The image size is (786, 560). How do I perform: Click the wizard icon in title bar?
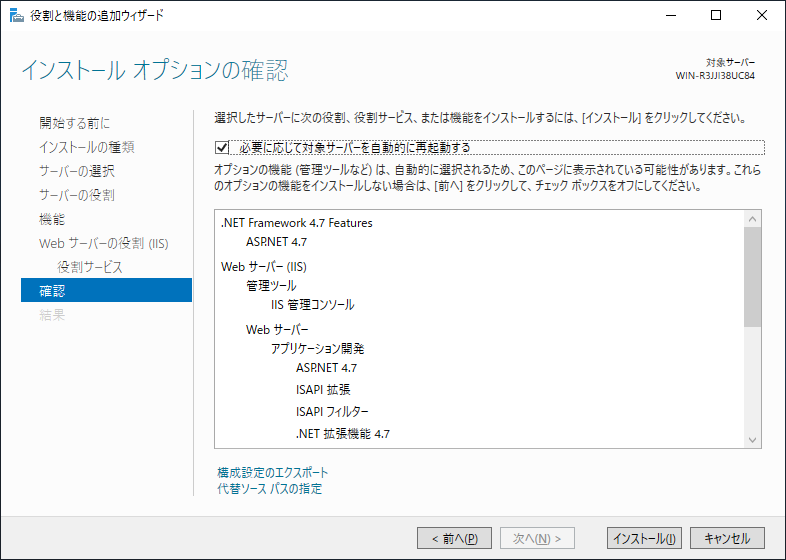[x=12, y=15]
